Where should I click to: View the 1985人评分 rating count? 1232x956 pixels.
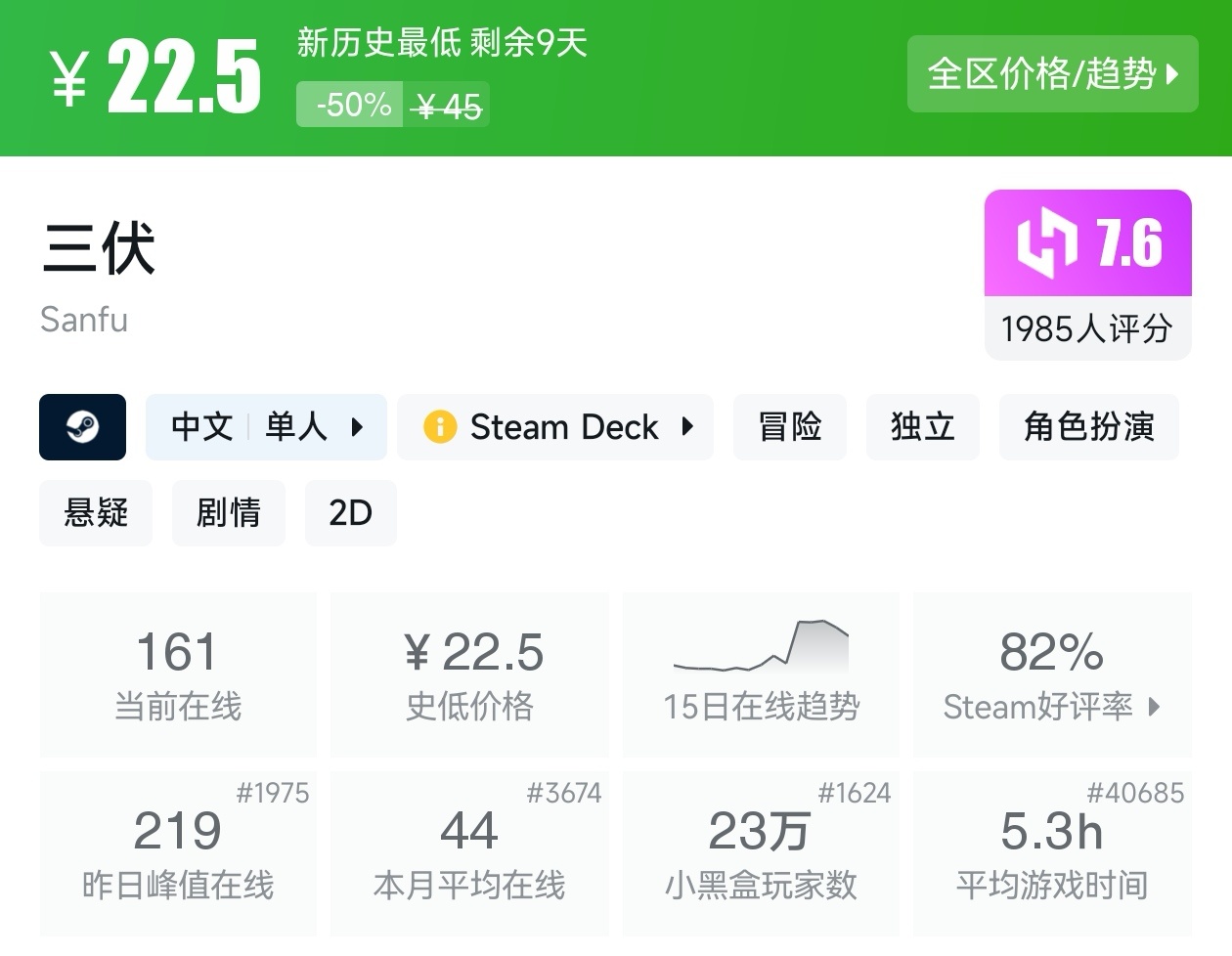click(1087, 328)
